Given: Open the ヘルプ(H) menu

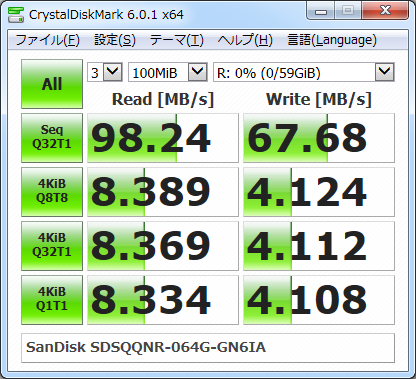Looking at the screenshot, I should click(x=245, y=40).
